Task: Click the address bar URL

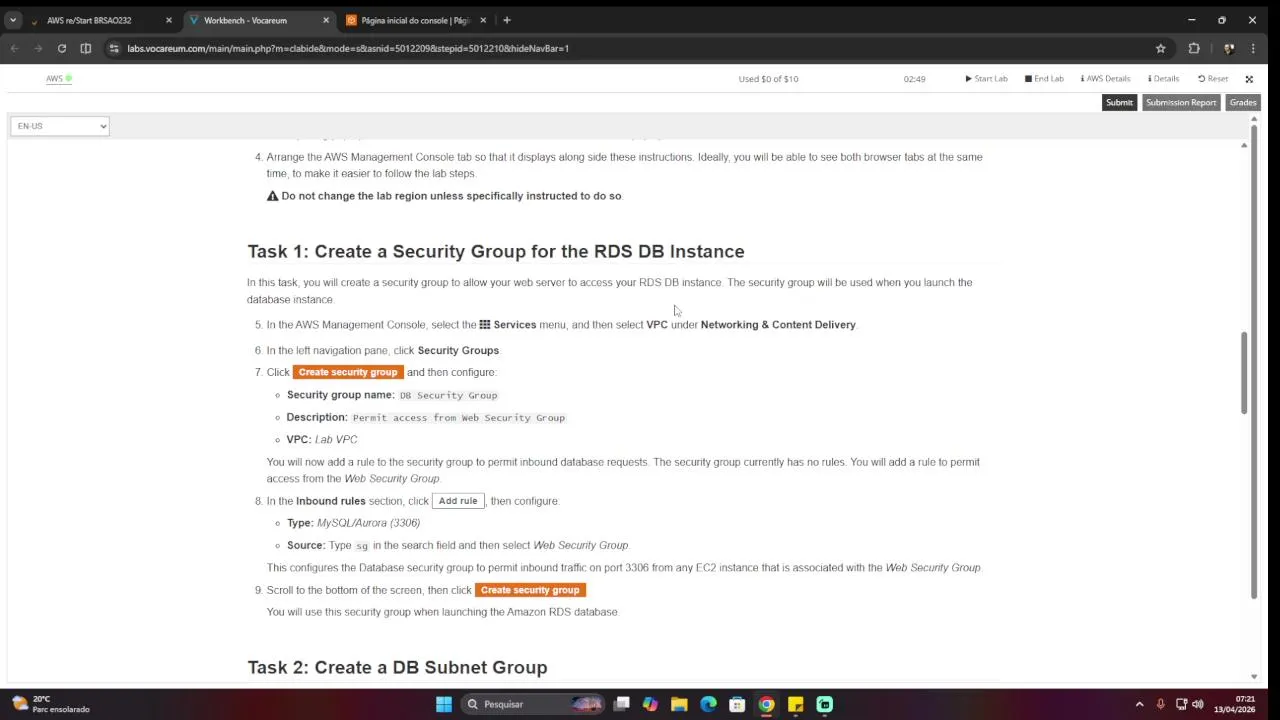Action: tap(348, 48)
